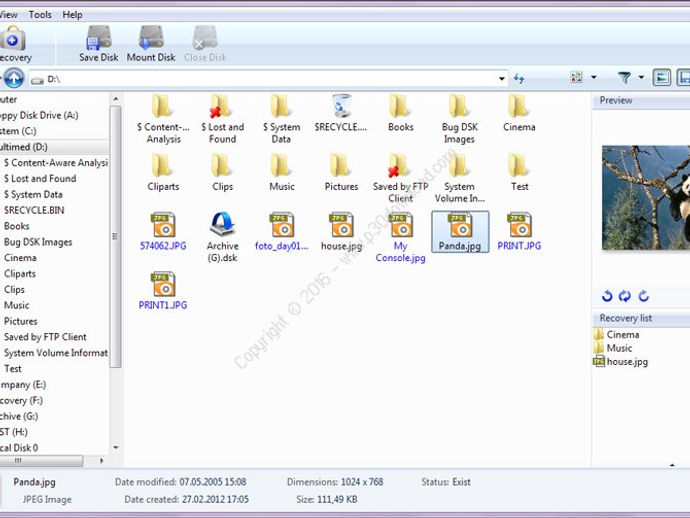This screenshot has height=518, width=690.
Task: Open the Help menu
Action: (x=72, y=15)
